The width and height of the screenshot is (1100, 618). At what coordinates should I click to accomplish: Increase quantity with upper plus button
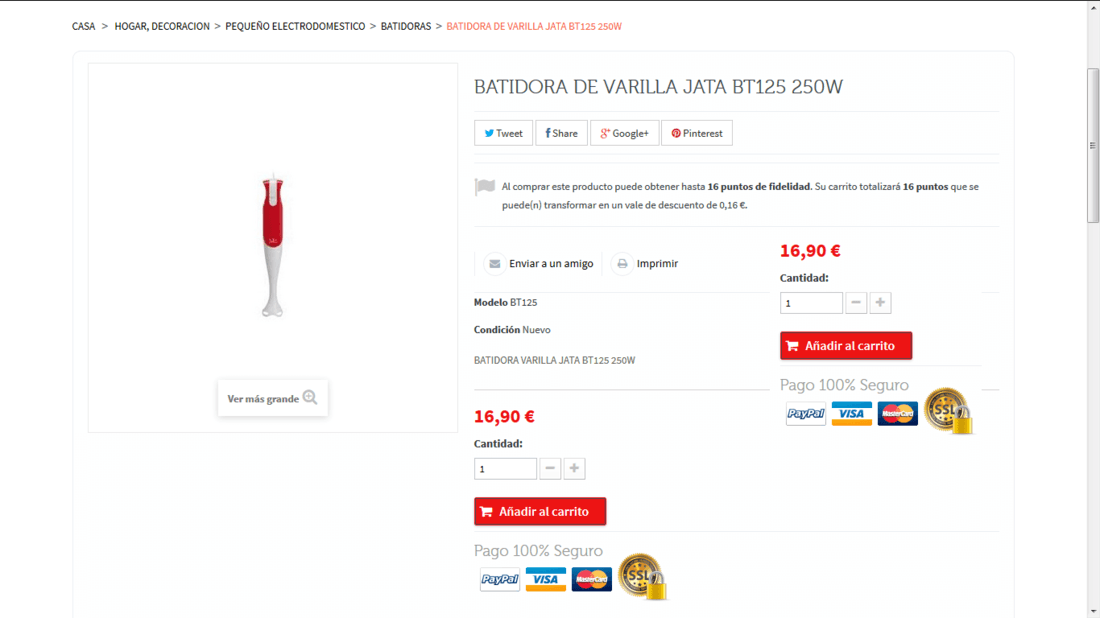[880, 303]
